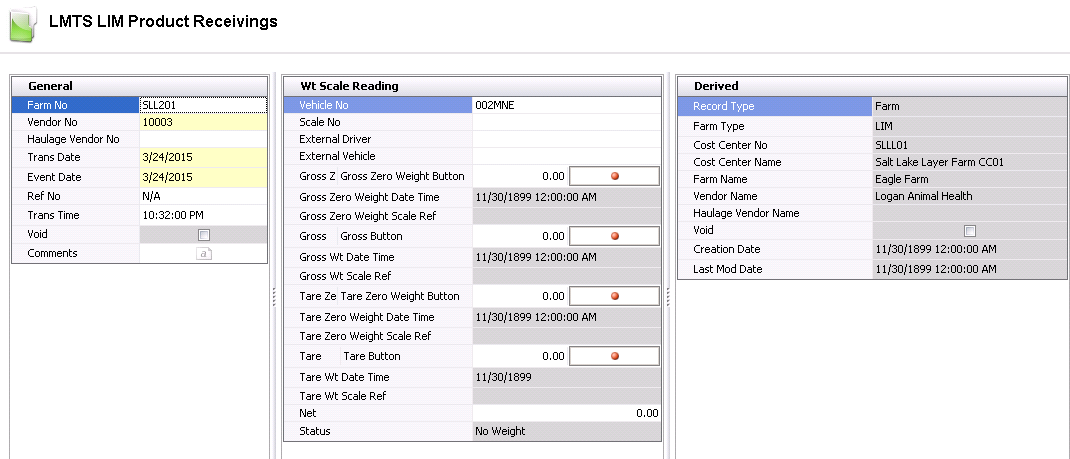Viewport: 1070px width, 459px height.
Task: Click the Scale No empty field
Action: pyautogui.click(x=566, y=122)
